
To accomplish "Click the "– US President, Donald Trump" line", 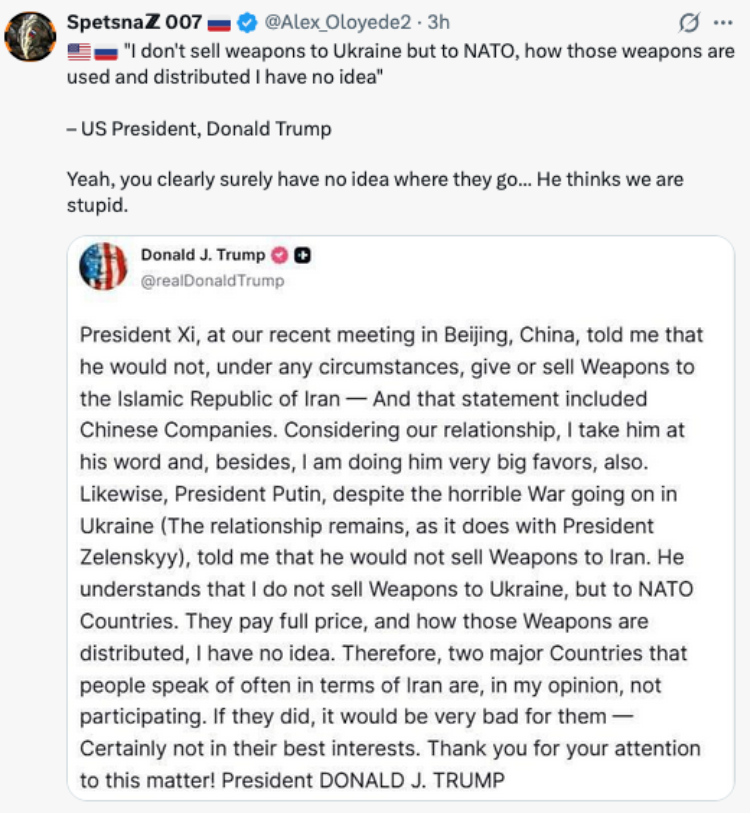I will (199, 129).
